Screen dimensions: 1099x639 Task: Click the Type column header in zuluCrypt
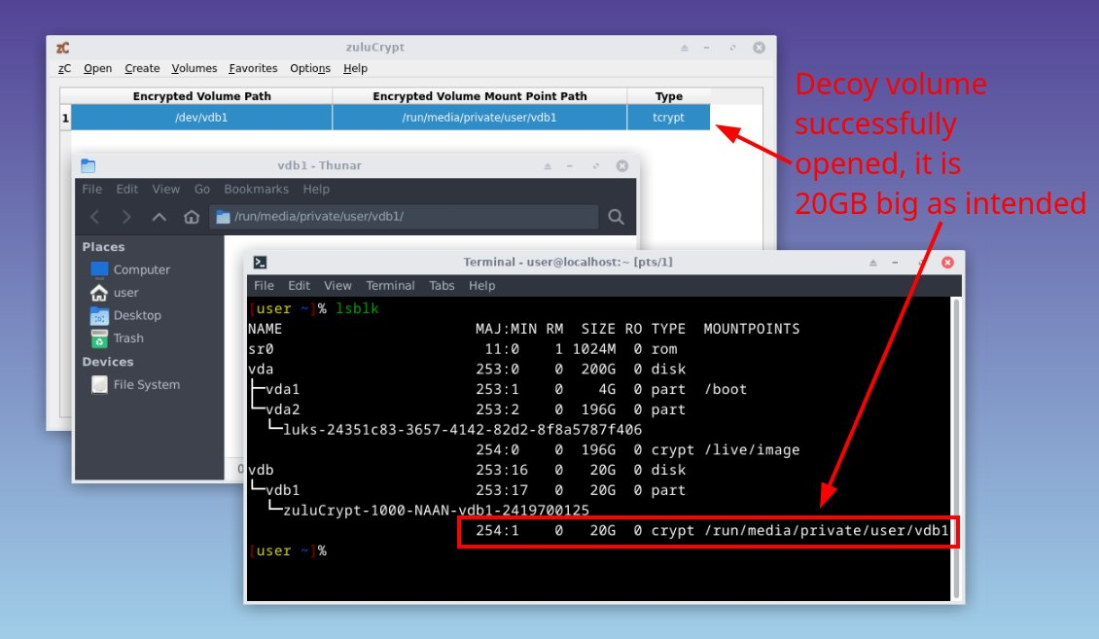tap(669, 96)
